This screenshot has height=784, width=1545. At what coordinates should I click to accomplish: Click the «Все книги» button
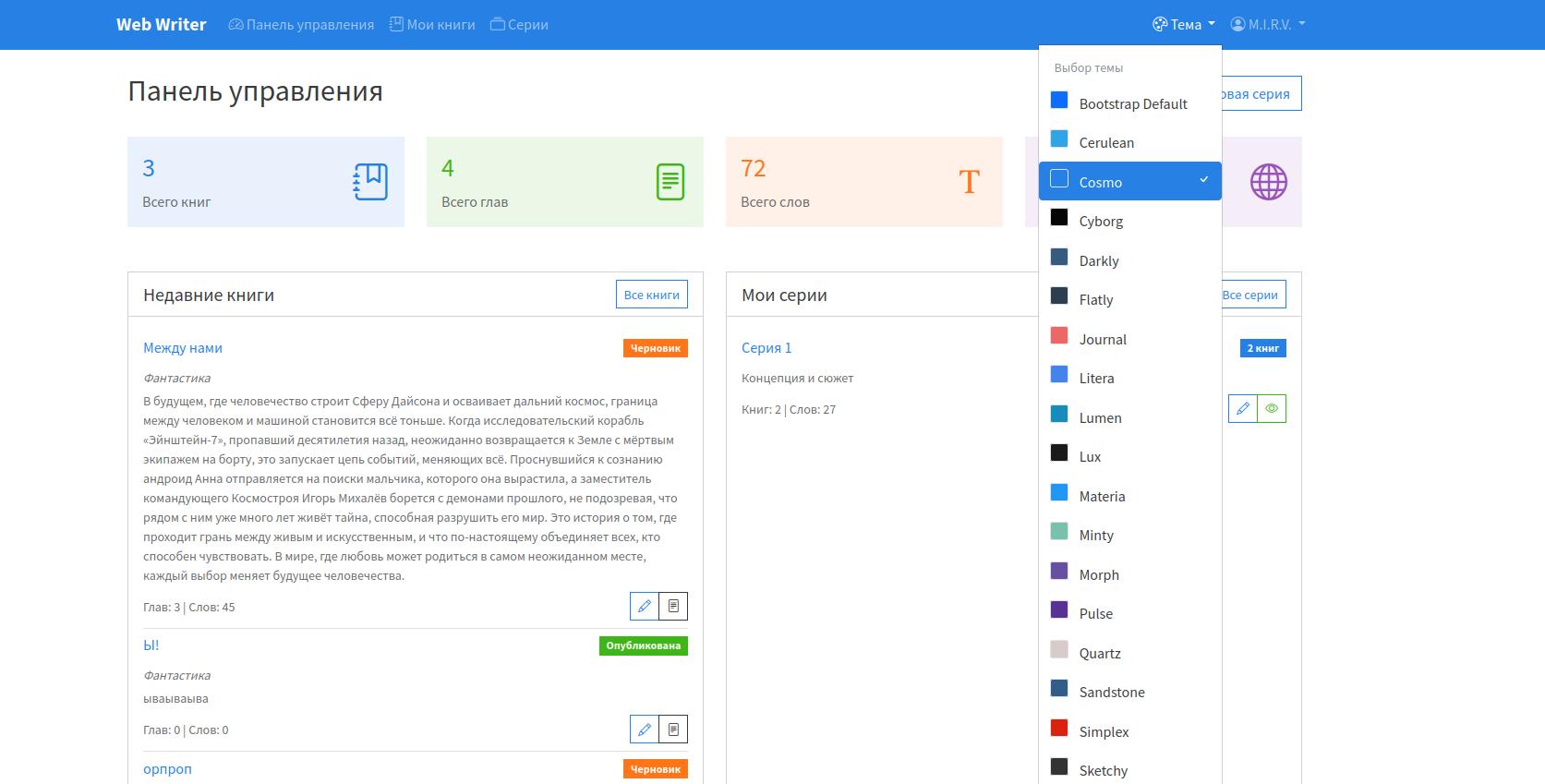click(x=651, y=295)
